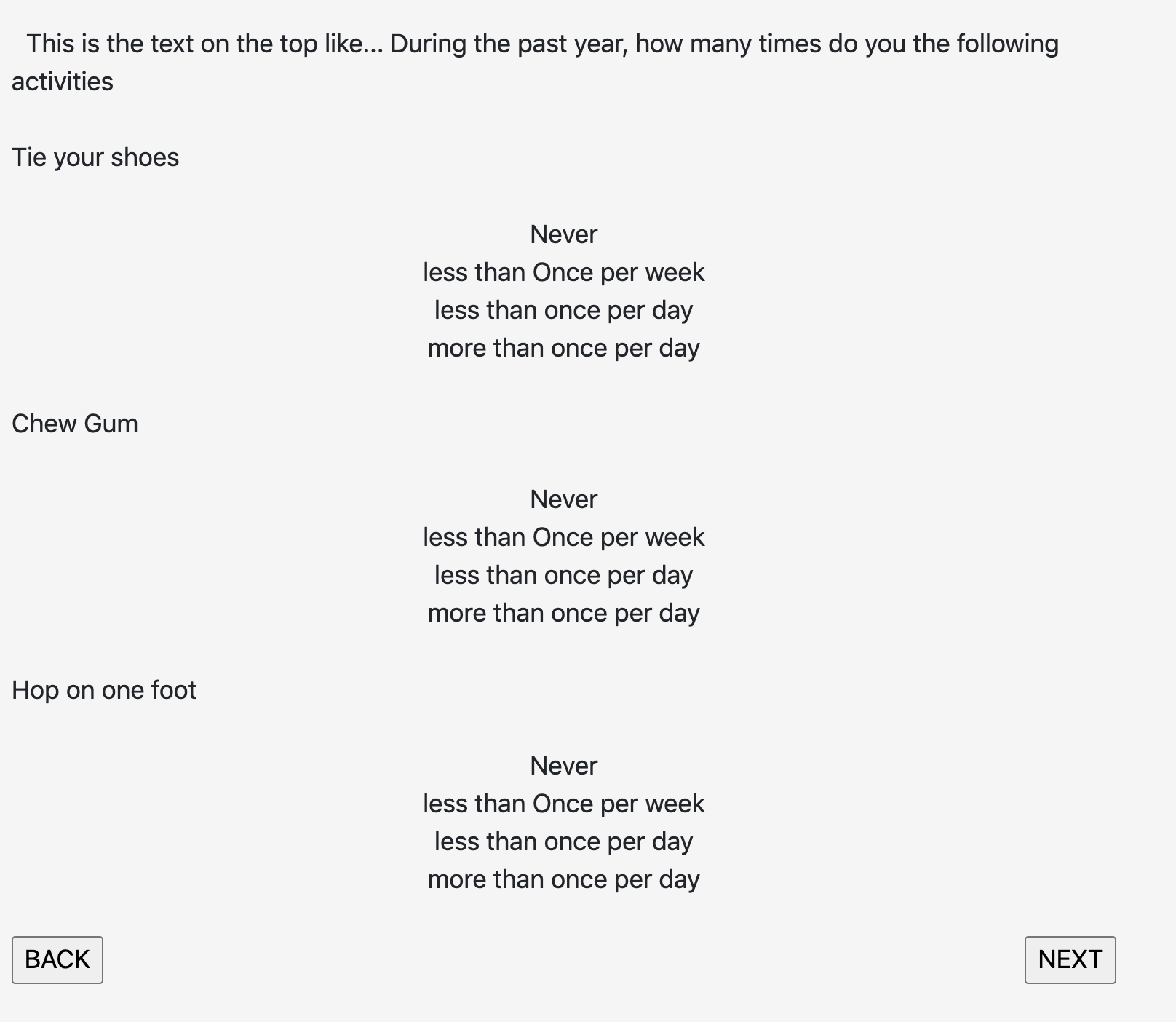Click the 'Chew Gum' question label
The image size is (1176, 1022).
75,424
